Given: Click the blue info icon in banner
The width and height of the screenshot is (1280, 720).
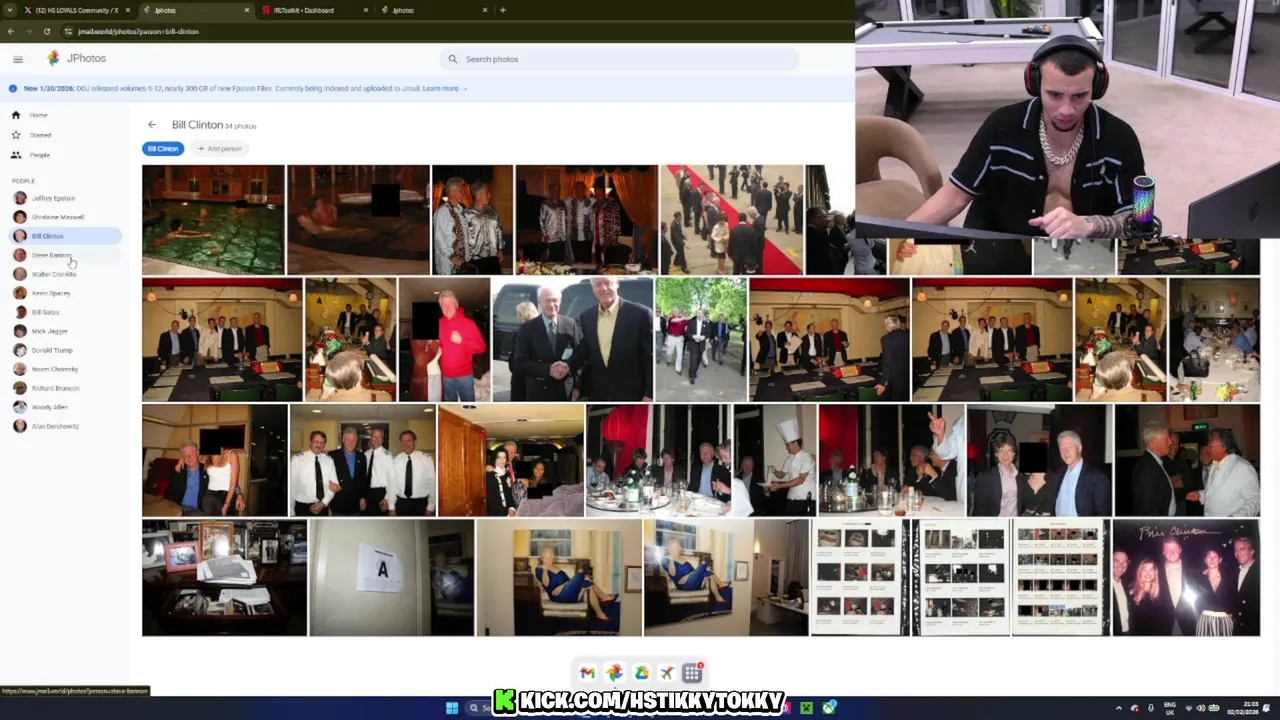Looking at the screenshot, I should pos(14,88).
